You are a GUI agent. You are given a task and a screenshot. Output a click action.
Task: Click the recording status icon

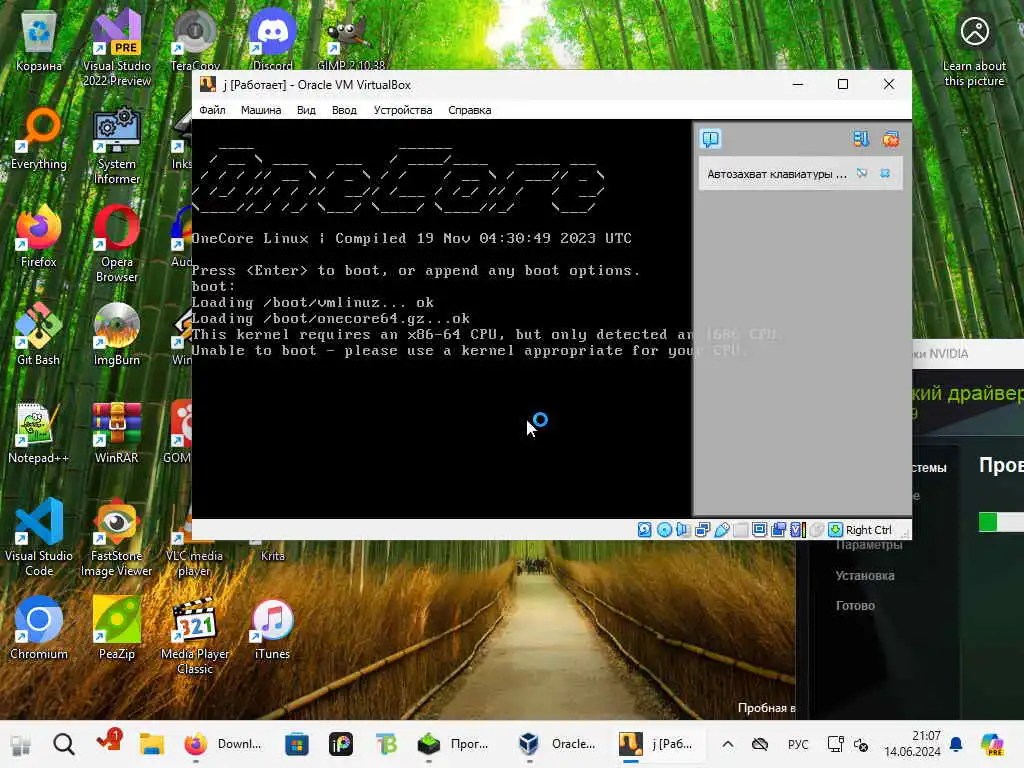click(778, 530)
